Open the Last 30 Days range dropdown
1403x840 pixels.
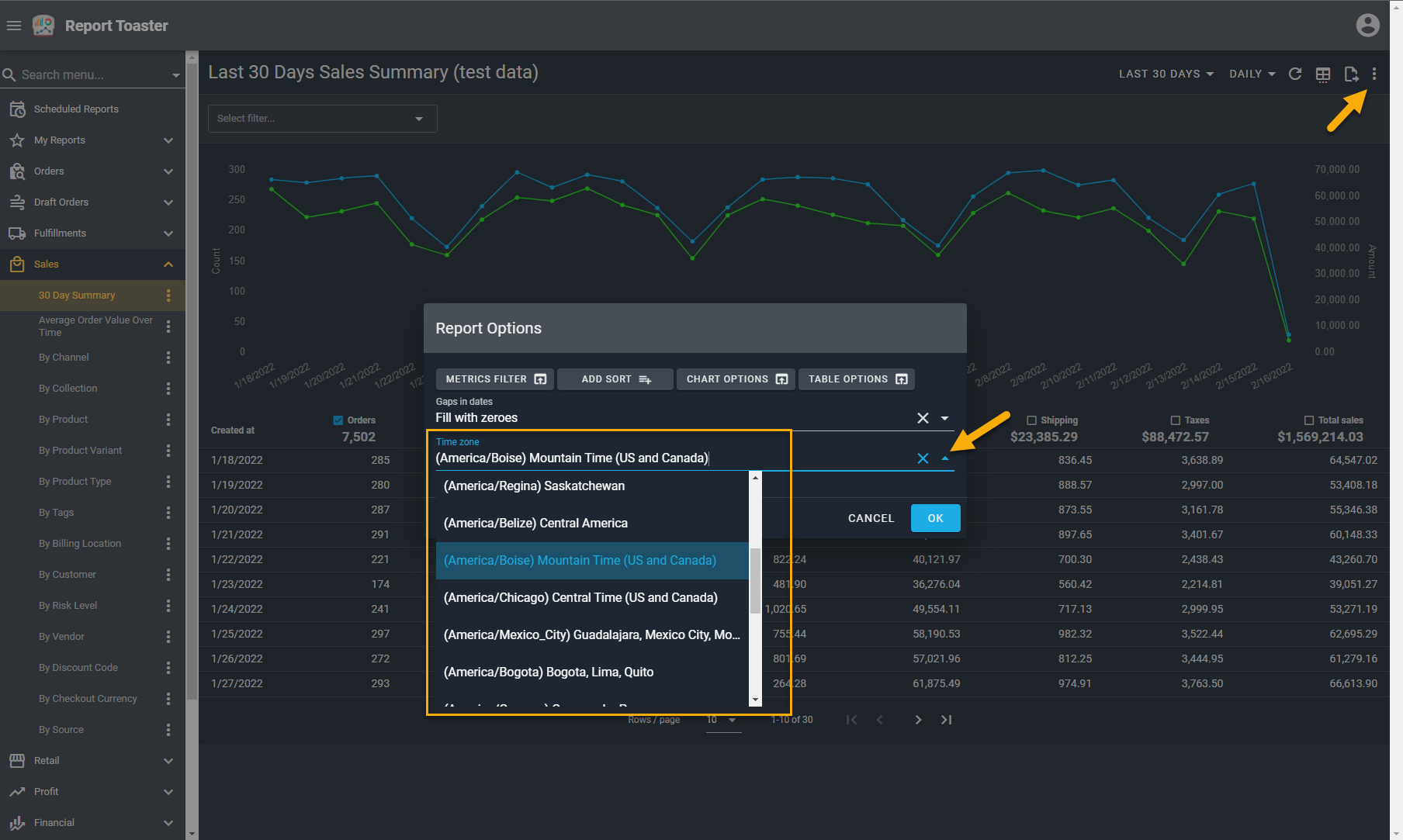1166,74
